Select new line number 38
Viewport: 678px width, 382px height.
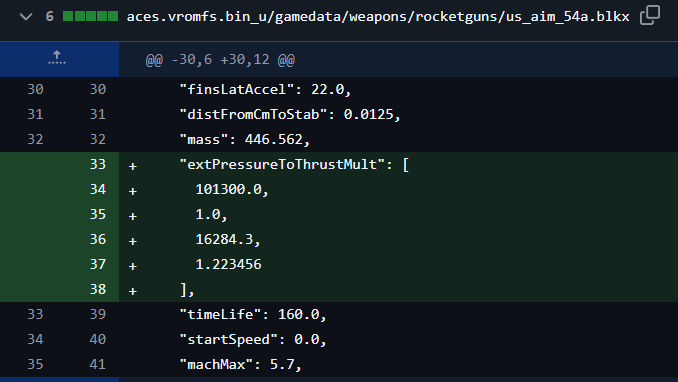click(98, 289)
